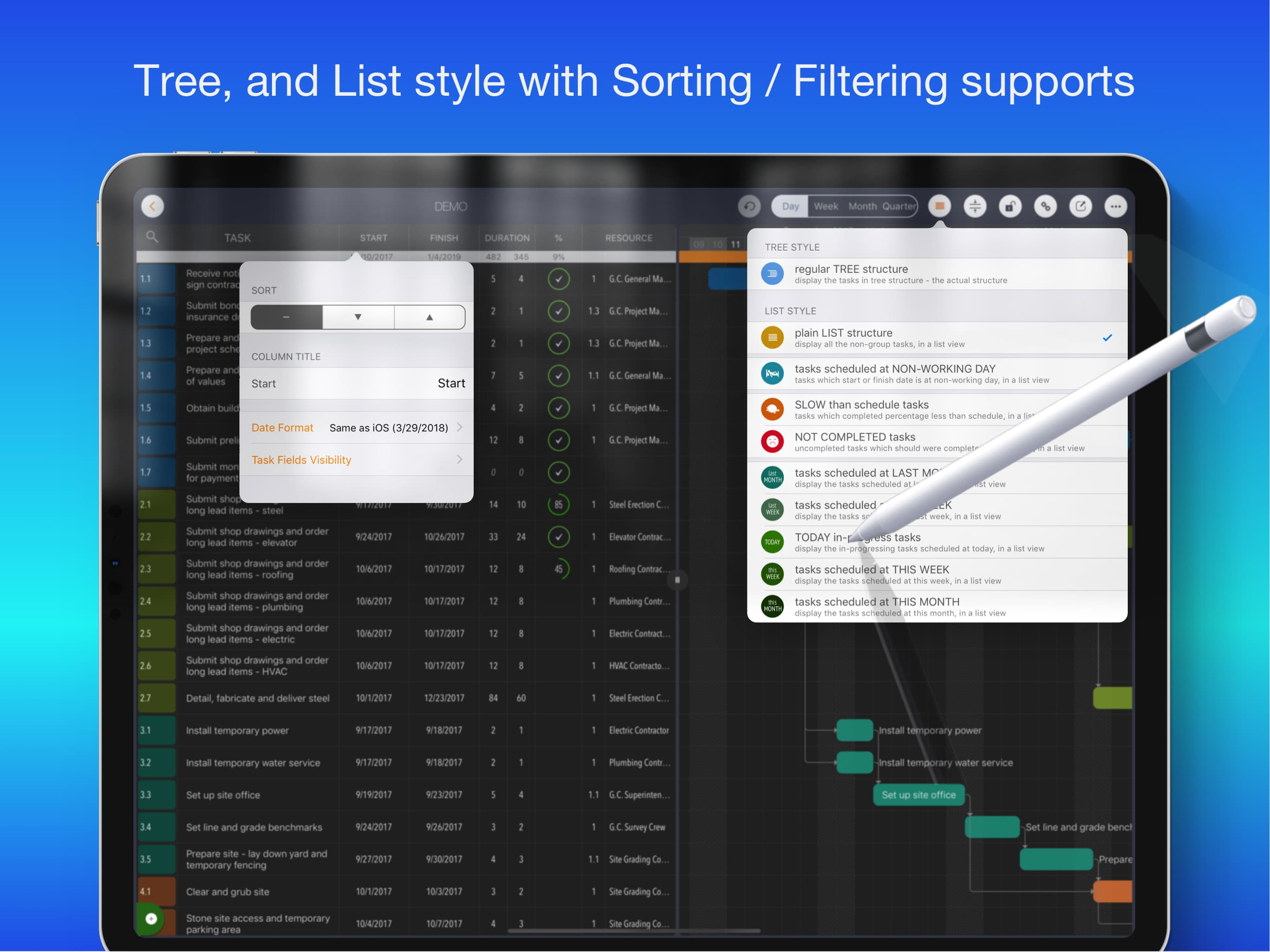
Task: Select descending sort arrow
Action: pos(357,317)
